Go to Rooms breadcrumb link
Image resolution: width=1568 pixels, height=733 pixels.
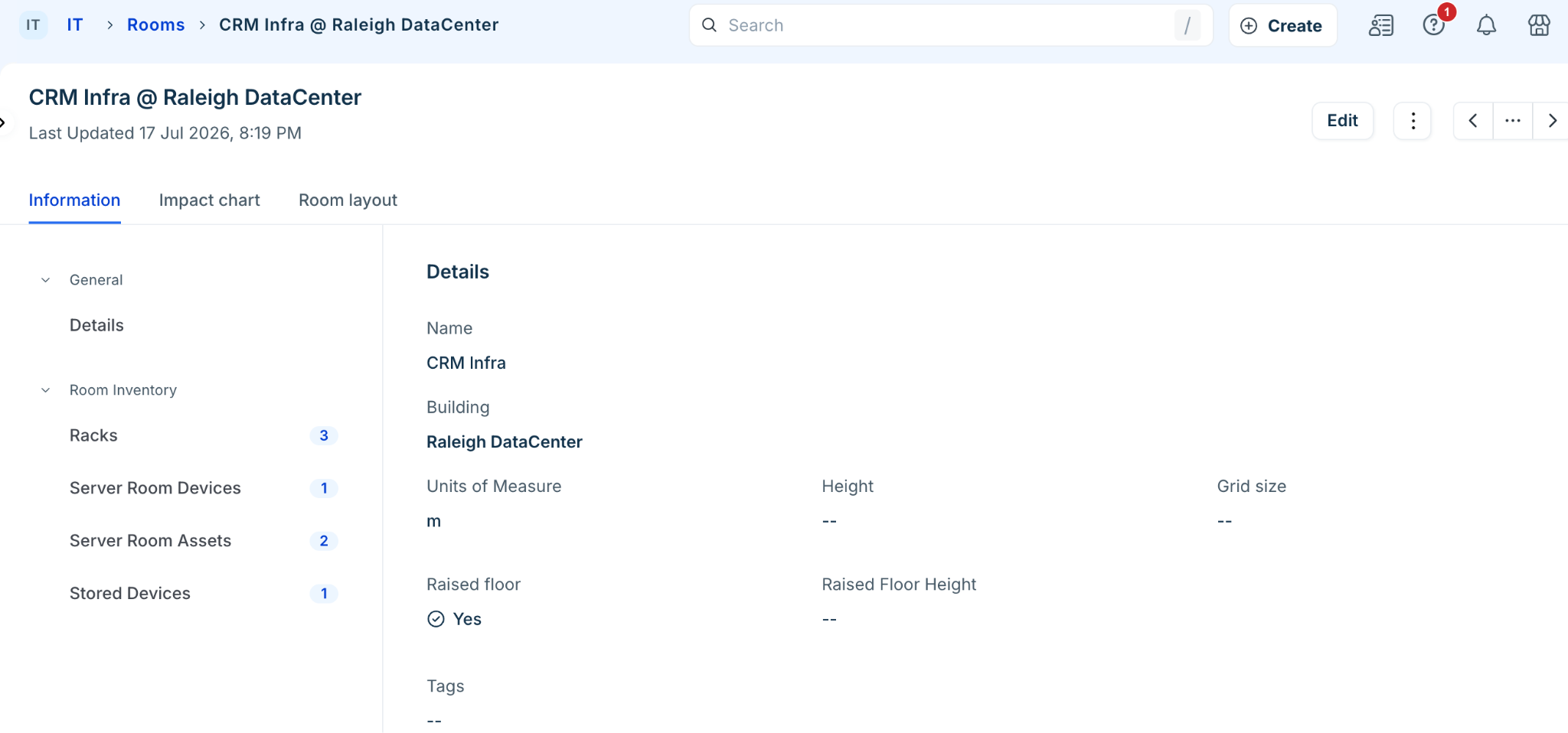(156, 25)
